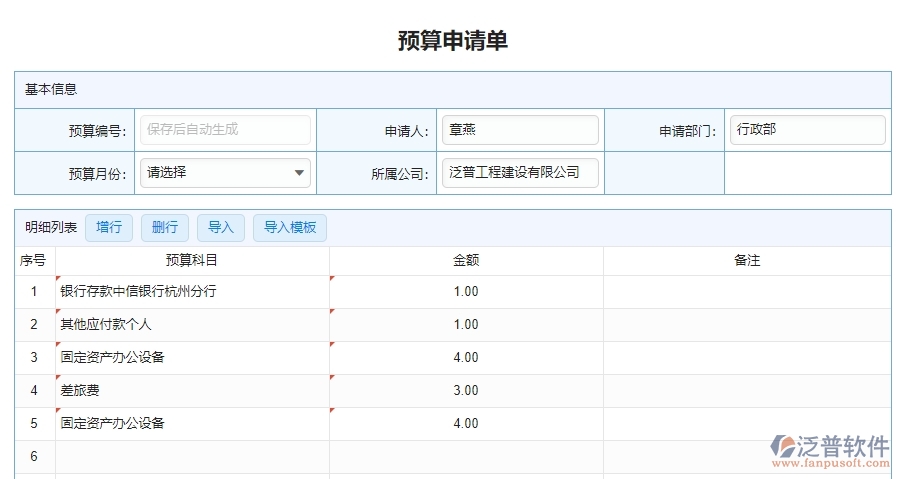Select the remarks cell of row 1
Screen dimensions: 900x479
click(747, 292)
